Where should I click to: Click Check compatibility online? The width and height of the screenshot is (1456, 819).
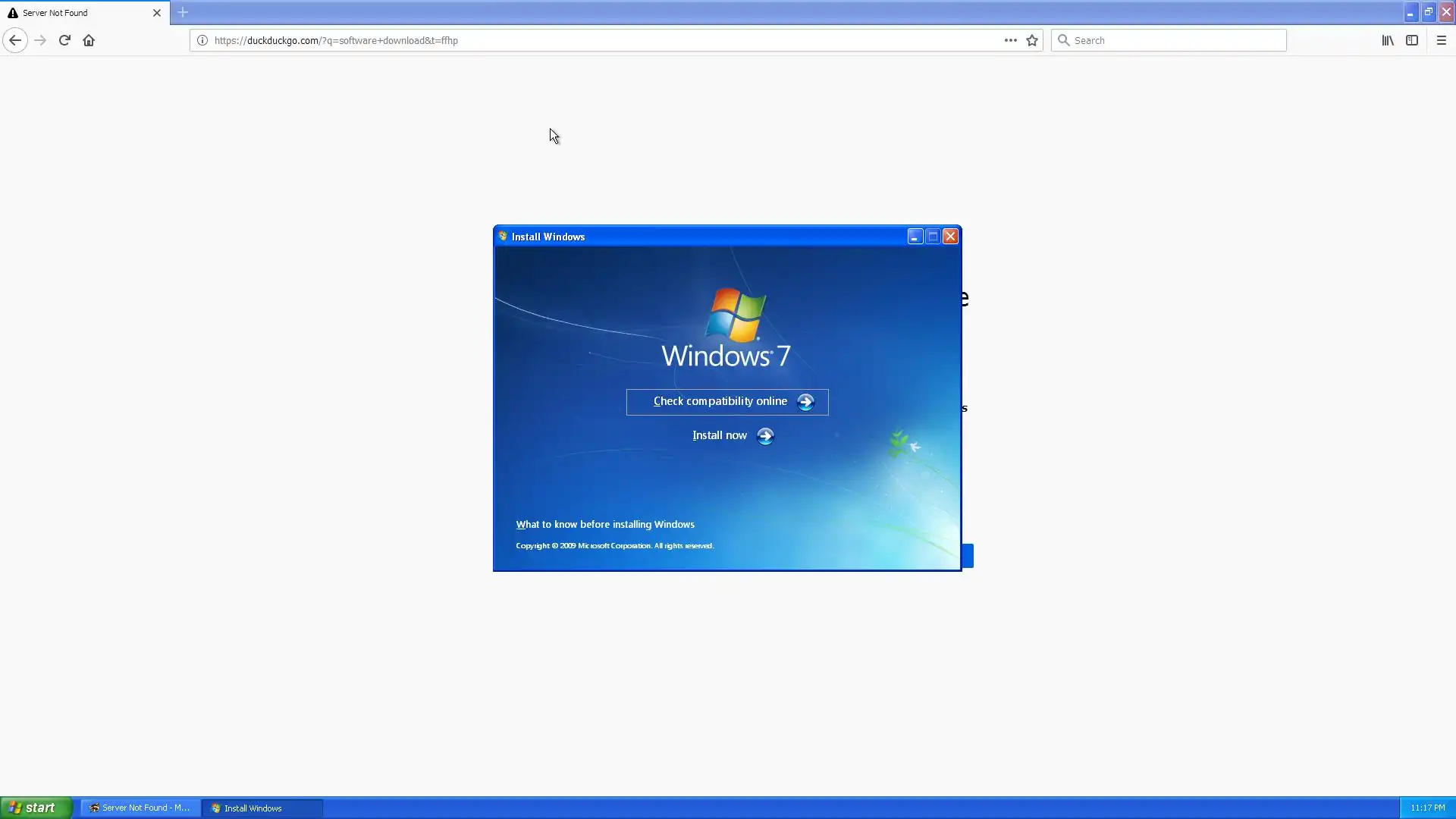pos(726,402)
